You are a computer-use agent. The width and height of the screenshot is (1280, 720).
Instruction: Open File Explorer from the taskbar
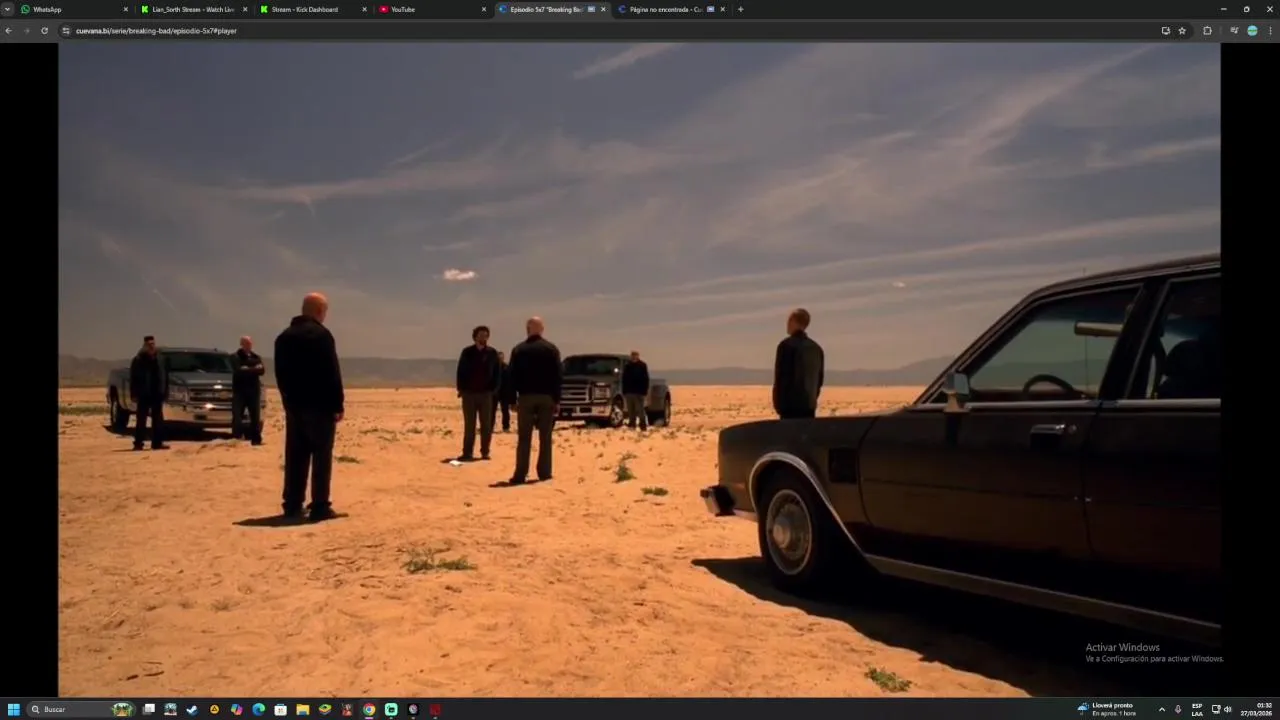(302, 710)
